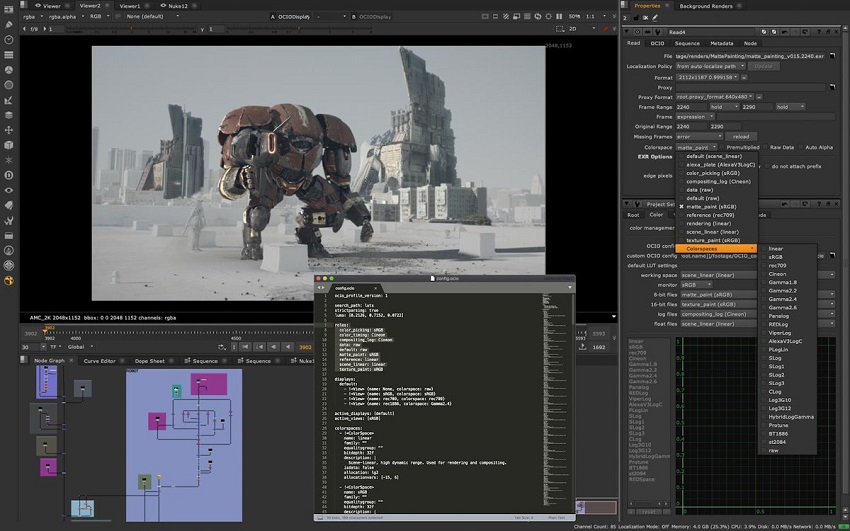This screenshot has width=850, height=531.
Task: Collapse the Read4 panel disclosure triangle
Action: pos(627,33)
